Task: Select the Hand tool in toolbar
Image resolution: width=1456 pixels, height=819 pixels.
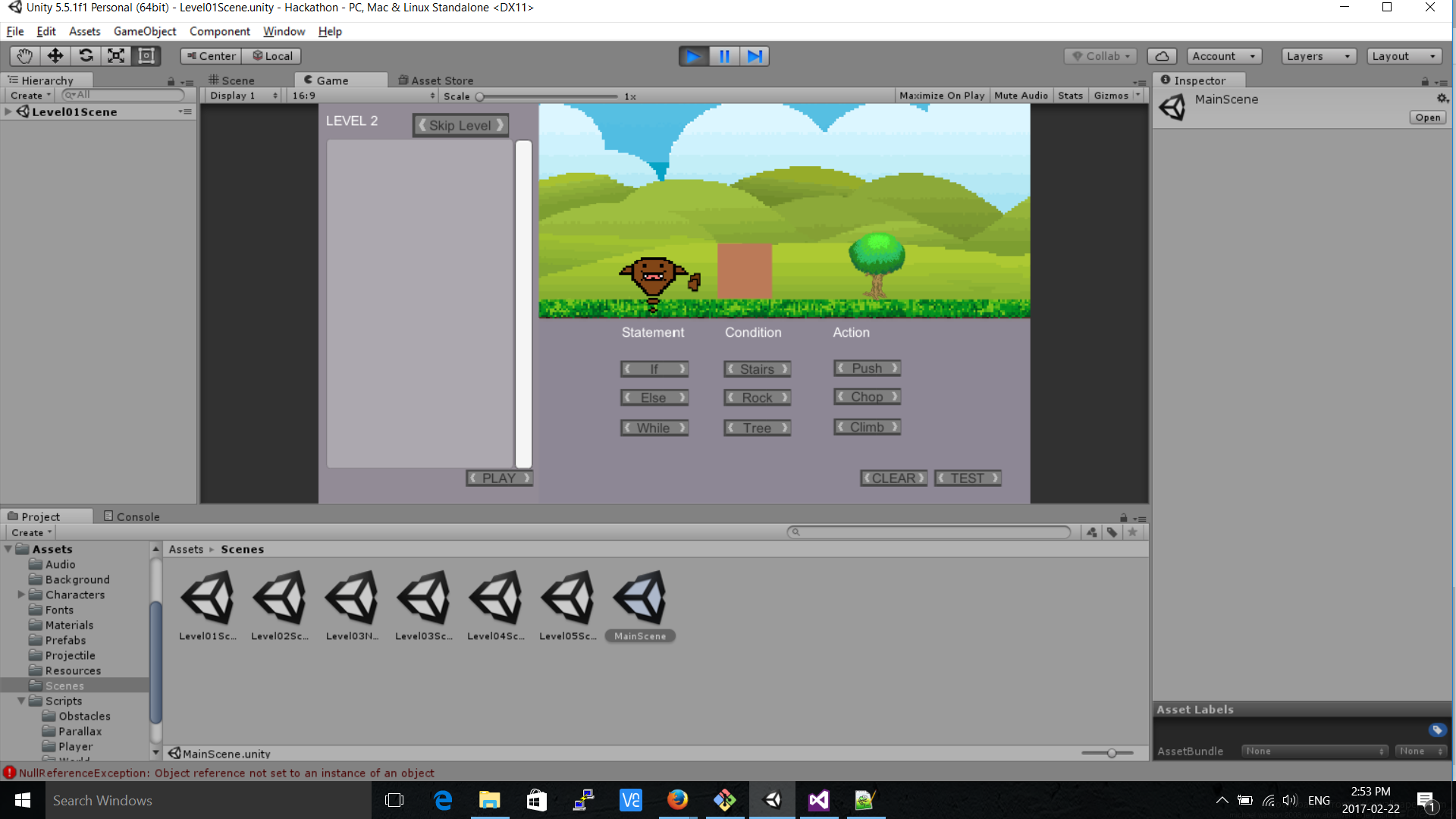Action: (x=24, y=56)
